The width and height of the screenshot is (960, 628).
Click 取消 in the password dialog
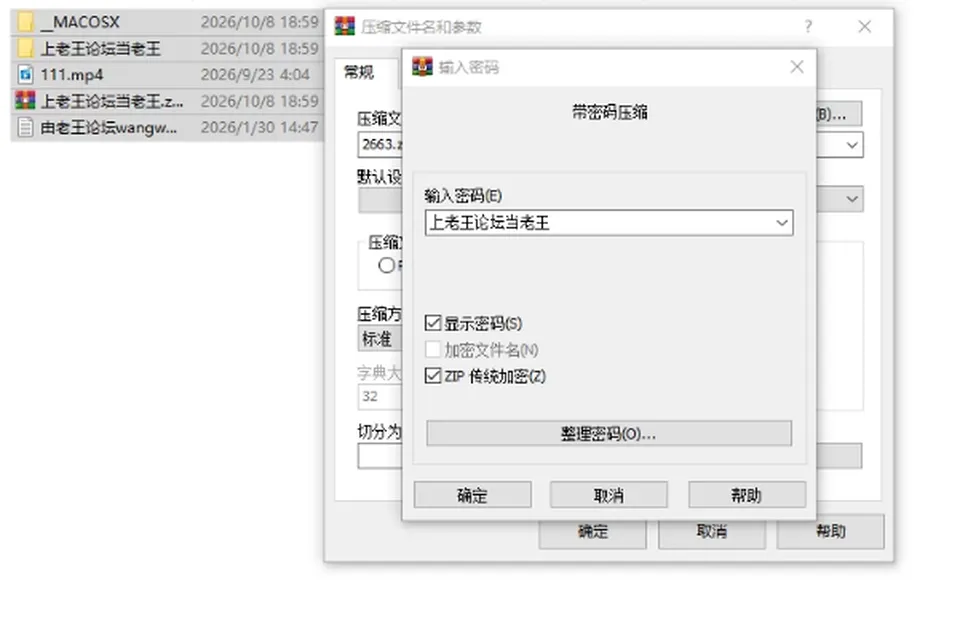[x=609, y=495]
